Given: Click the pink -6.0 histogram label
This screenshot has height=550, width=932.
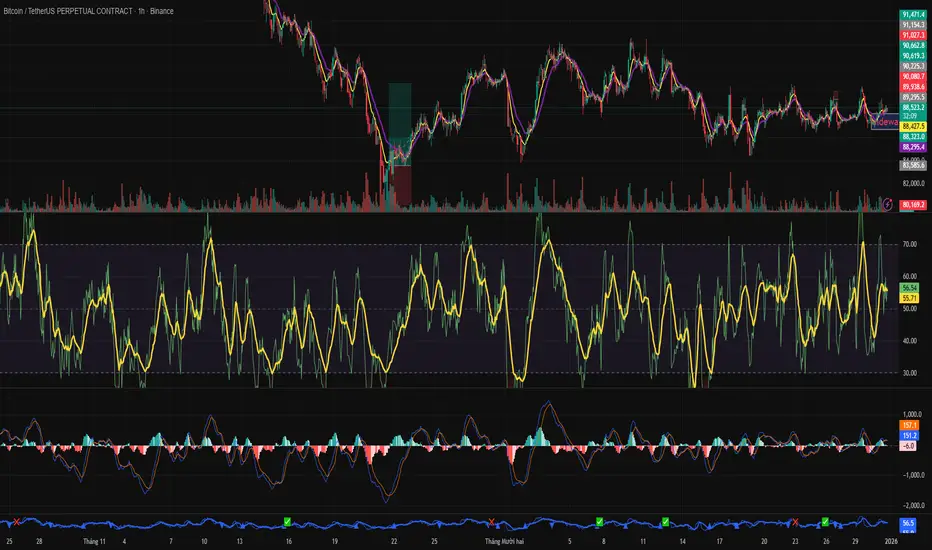Looking at the screenshot, I should (908, 446).
